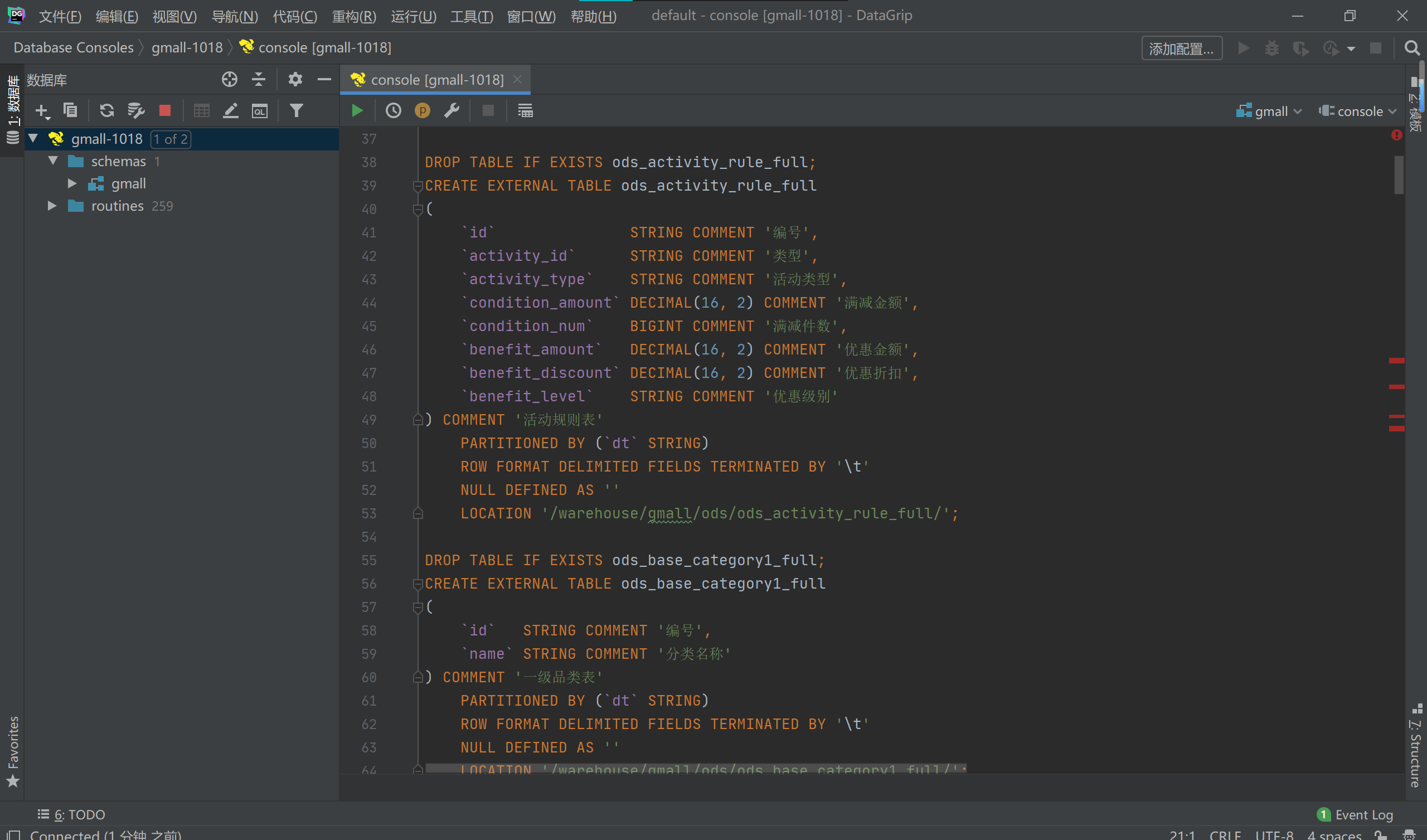Expand the gmall schema node
The height and width of the screenshot is (840, 1427).
tap(72, 183)
